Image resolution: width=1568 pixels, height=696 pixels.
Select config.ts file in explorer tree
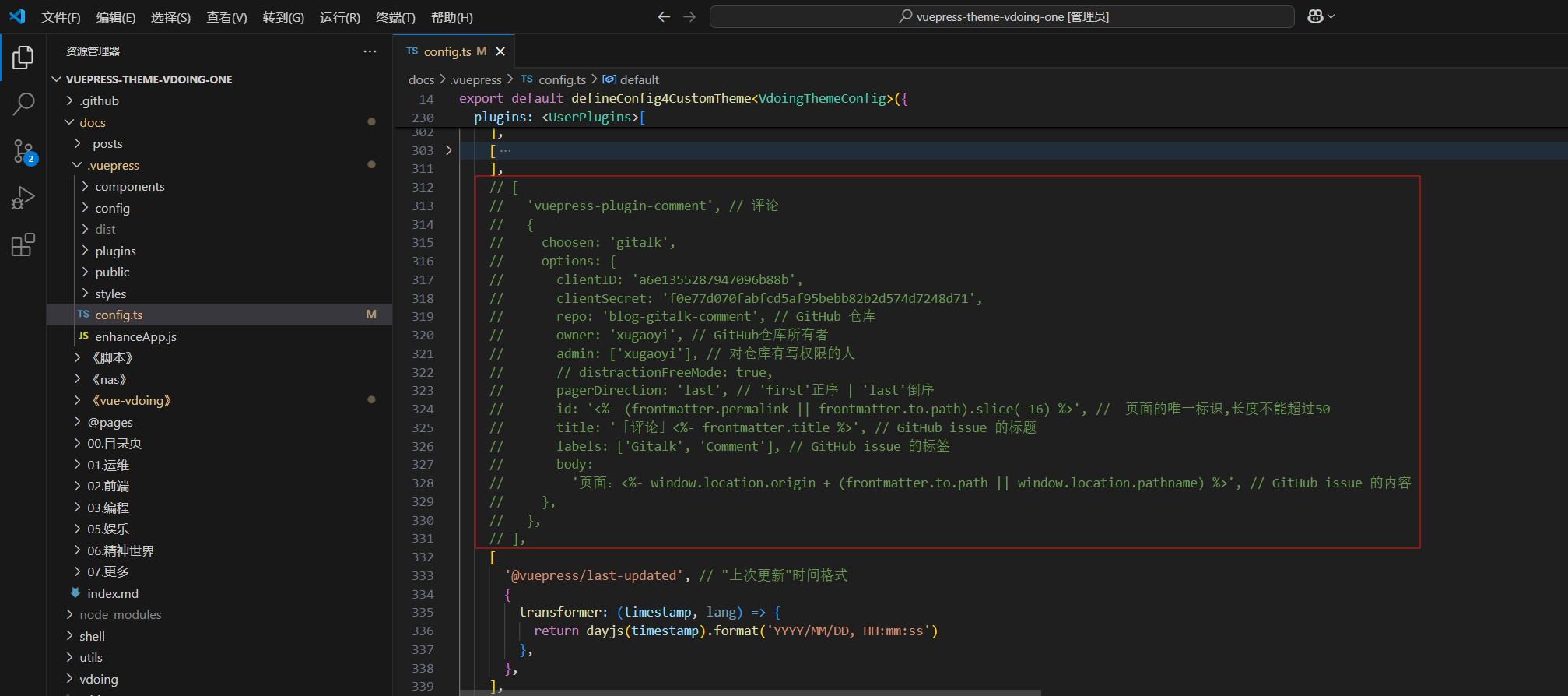pos(219,315)
